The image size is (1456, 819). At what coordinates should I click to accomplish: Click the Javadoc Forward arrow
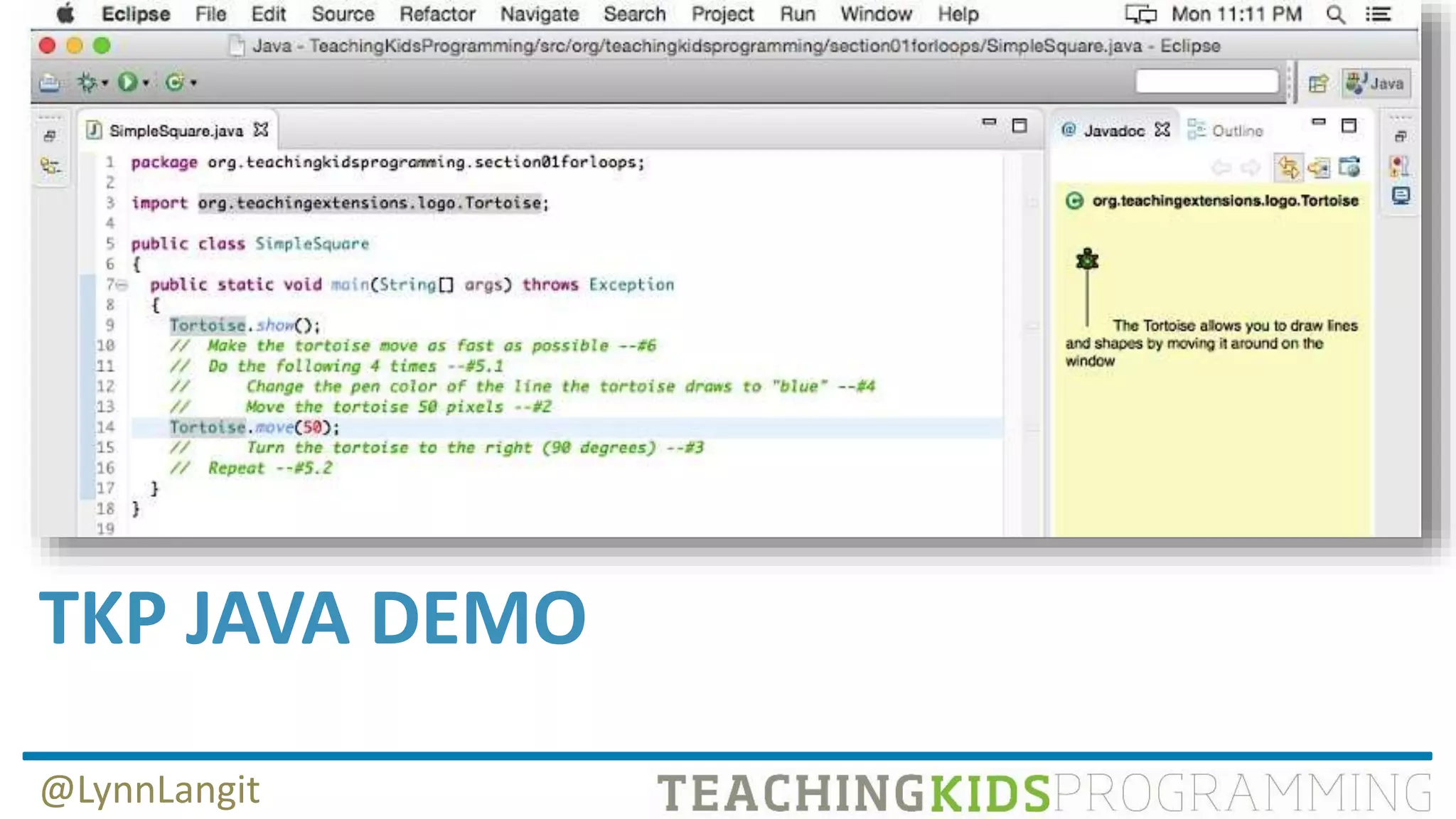1251,168
